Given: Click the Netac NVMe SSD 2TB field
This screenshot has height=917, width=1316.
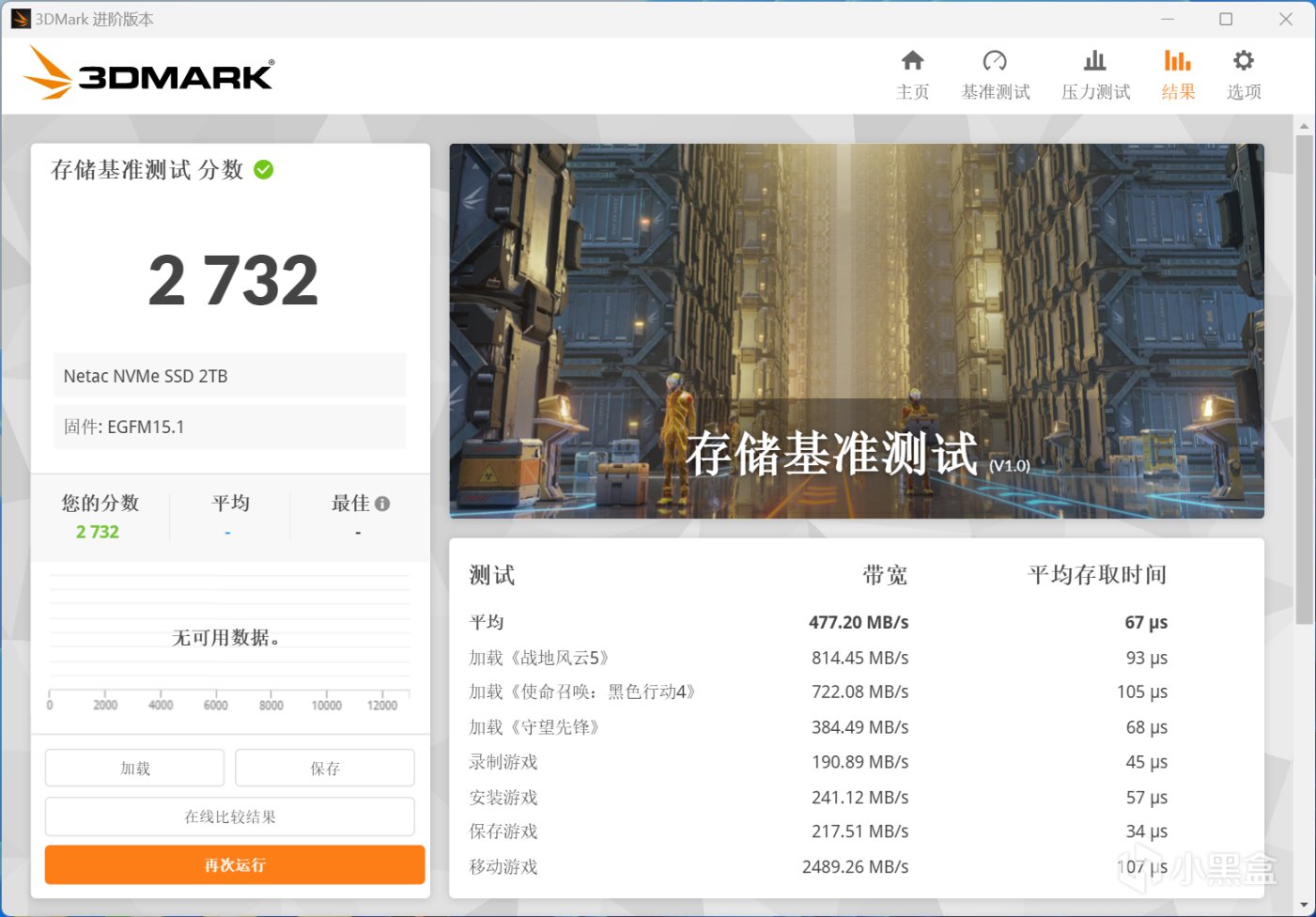Looking at the screenshot, I should pyautogui.click(x=229, y=376).
